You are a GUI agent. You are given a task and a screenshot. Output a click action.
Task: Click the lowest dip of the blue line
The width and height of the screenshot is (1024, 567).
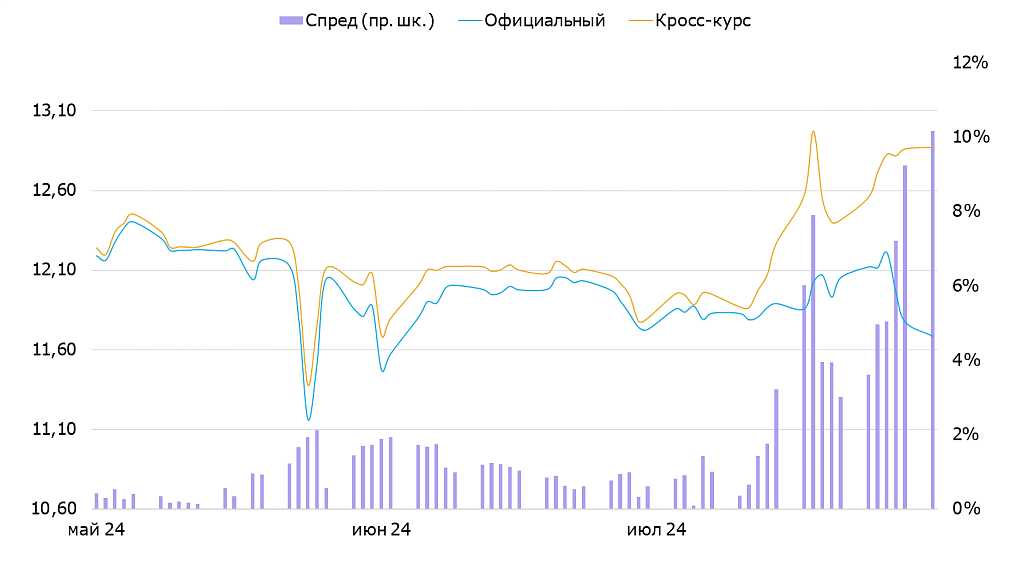click(x=308, y=419)
